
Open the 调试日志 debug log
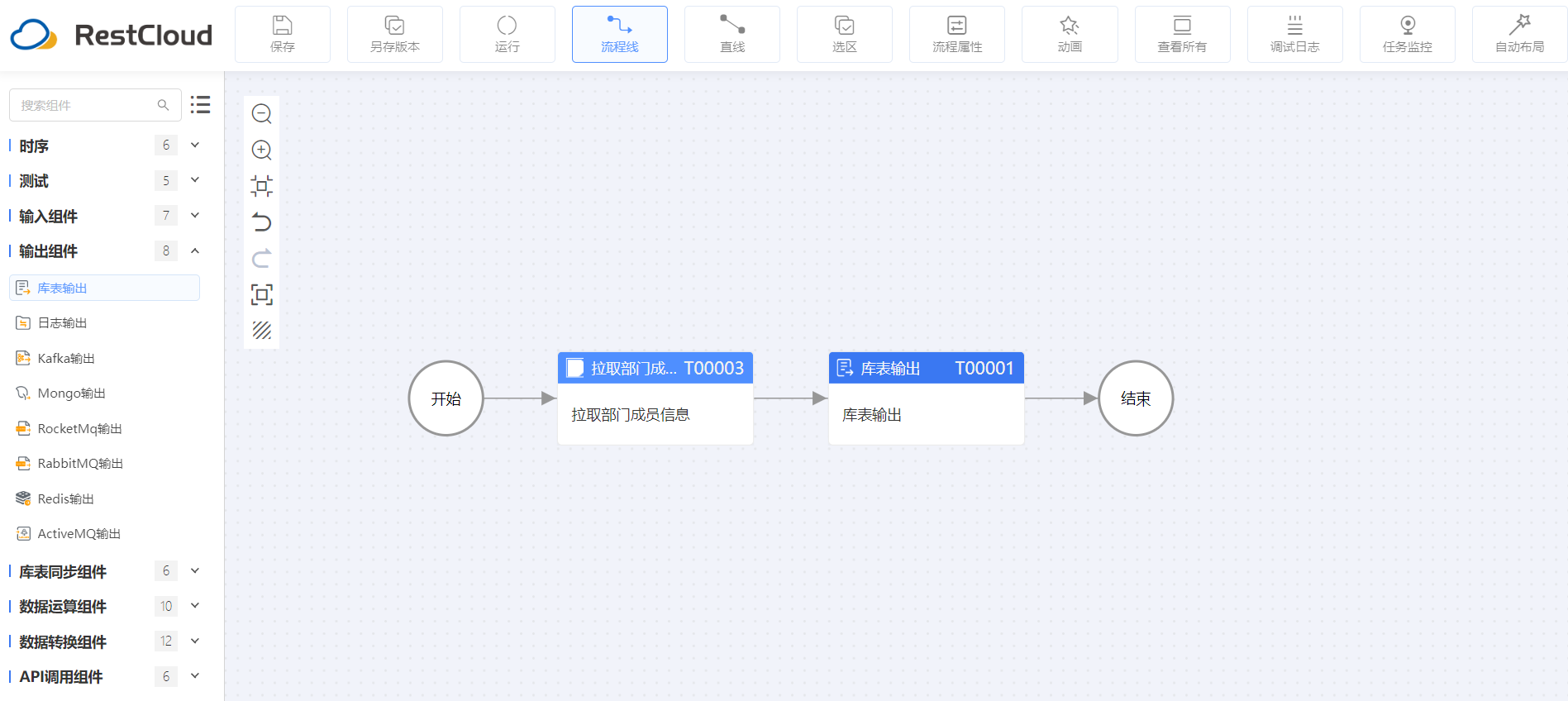point(1295,34)
